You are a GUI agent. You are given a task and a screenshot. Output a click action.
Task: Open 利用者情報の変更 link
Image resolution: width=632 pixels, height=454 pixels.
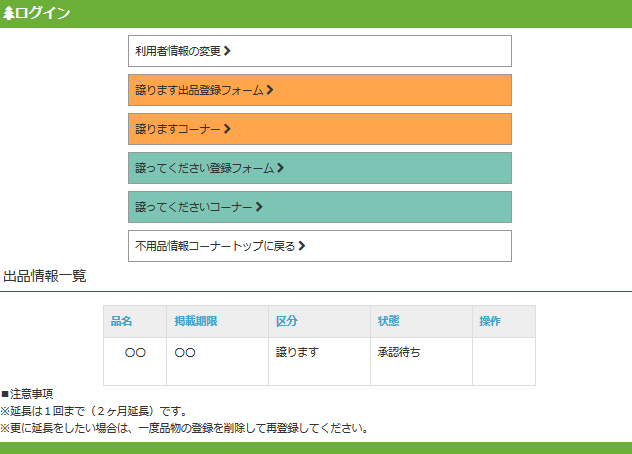point(178,51)
